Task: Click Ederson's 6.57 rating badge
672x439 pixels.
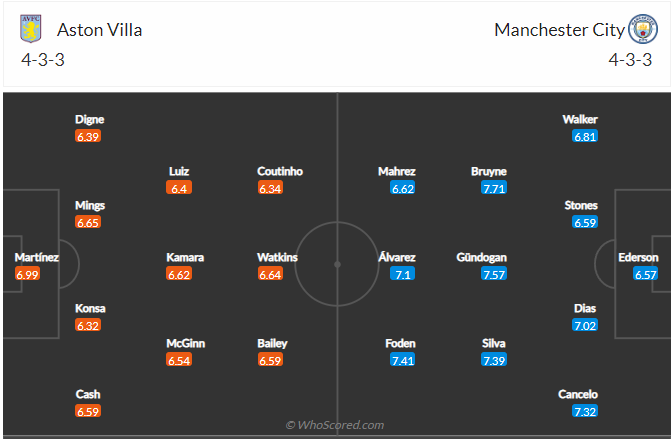Action: click(646, 273)
